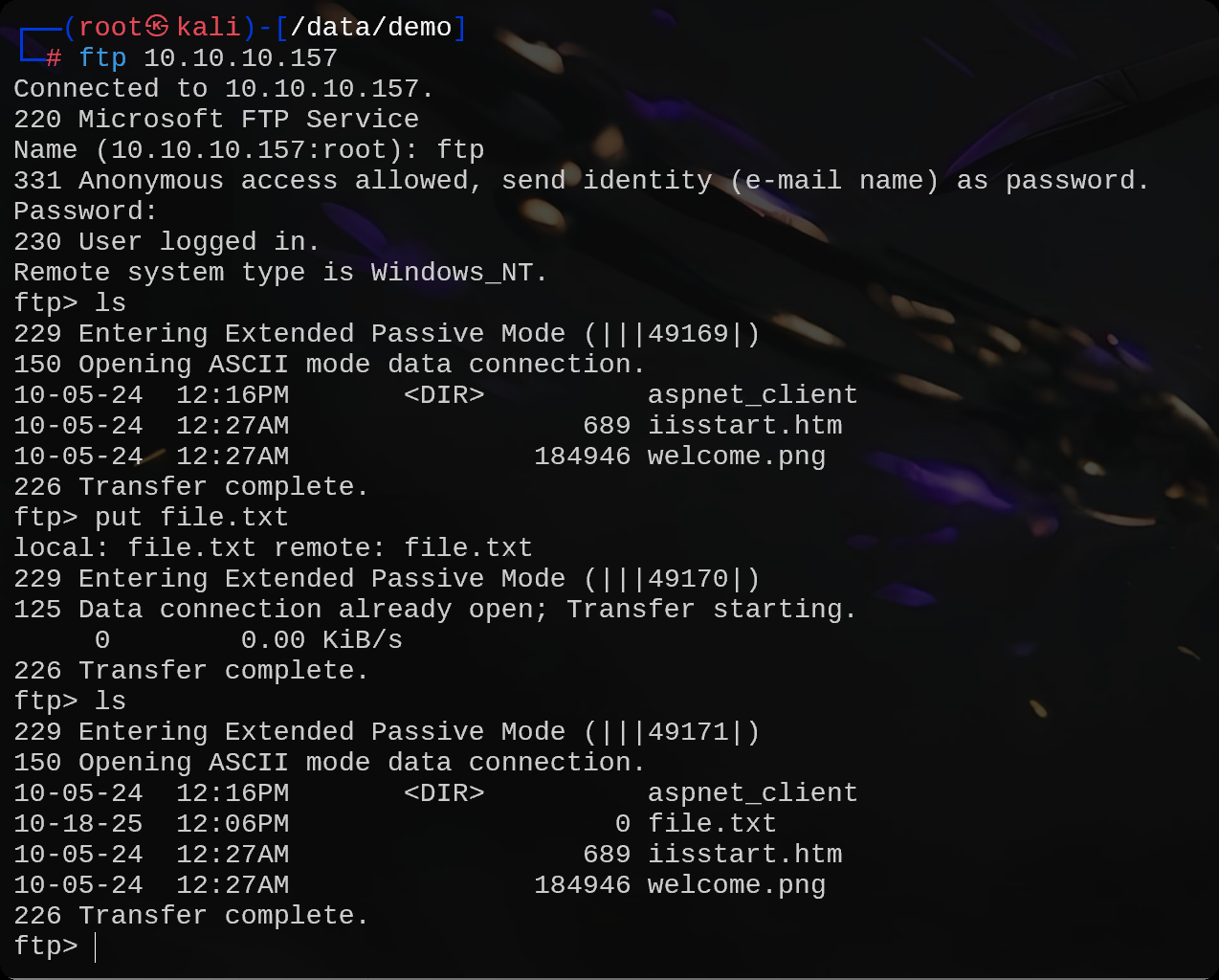The height and width of the screenshot is (980, 1219).
Task: Click the 0.00 KiB/s transfer rate
Action: coord(321,640)
